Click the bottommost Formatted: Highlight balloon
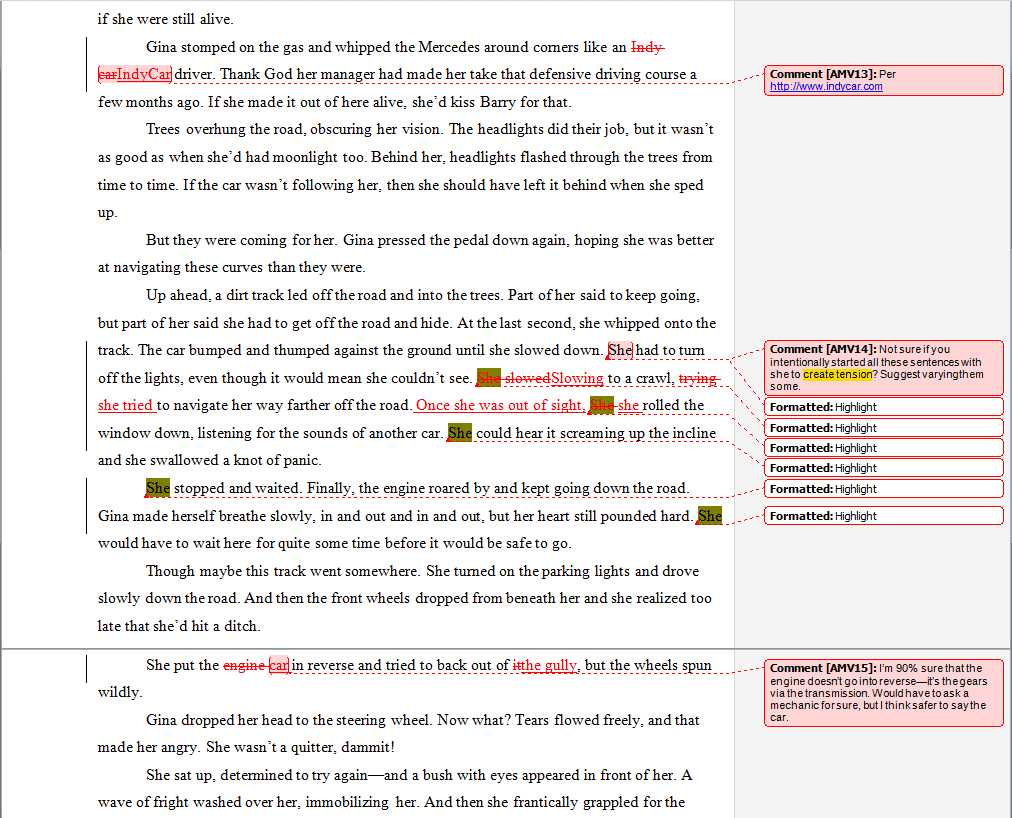This screenshot has width=1012, height=818. coord(883,515)
